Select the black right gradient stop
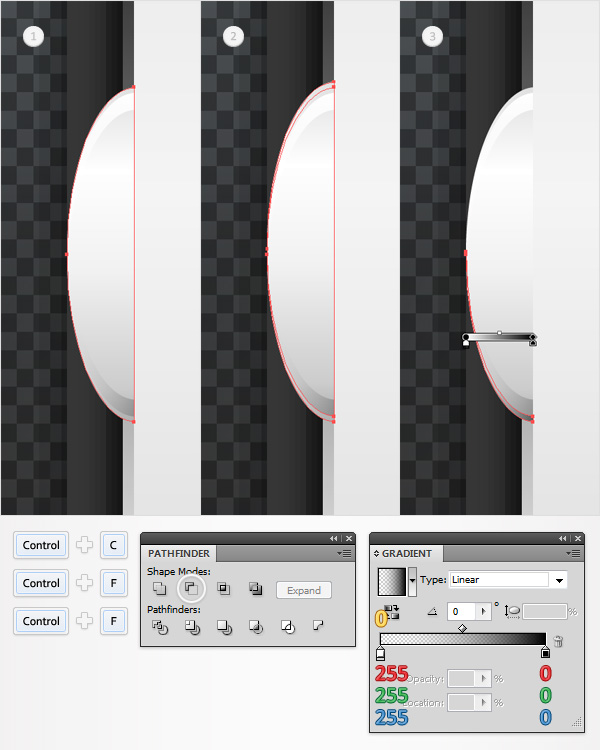 545,652
